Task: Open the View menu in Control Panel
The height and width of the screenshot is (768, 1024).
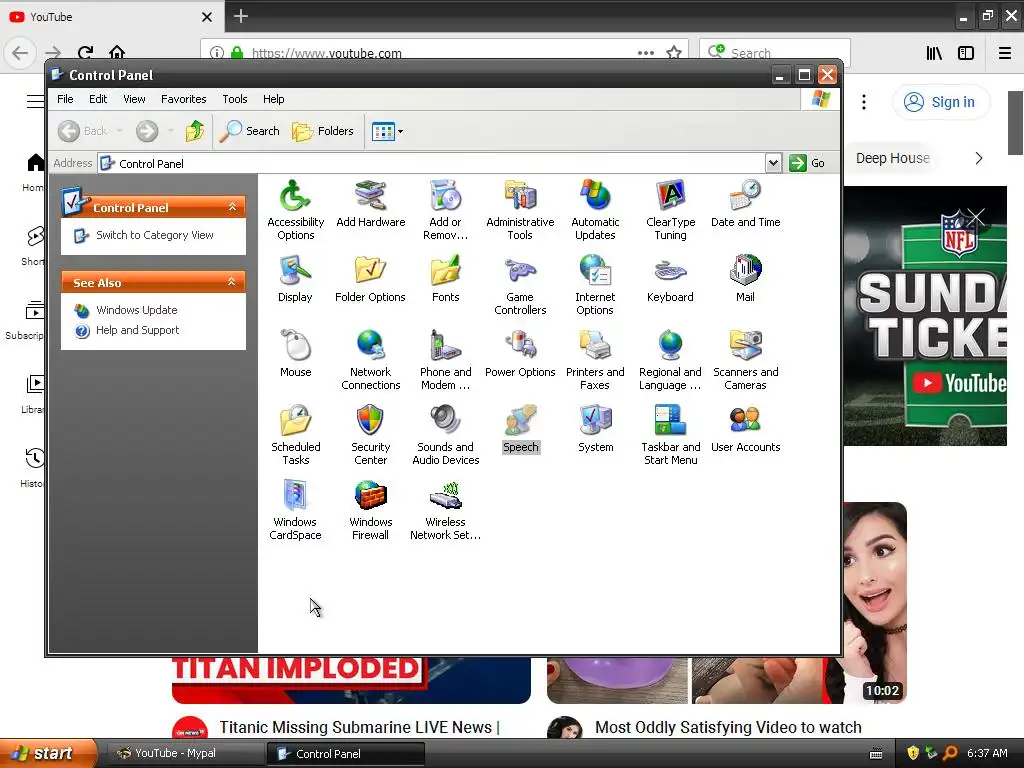Action: click(x=134, y=99)
